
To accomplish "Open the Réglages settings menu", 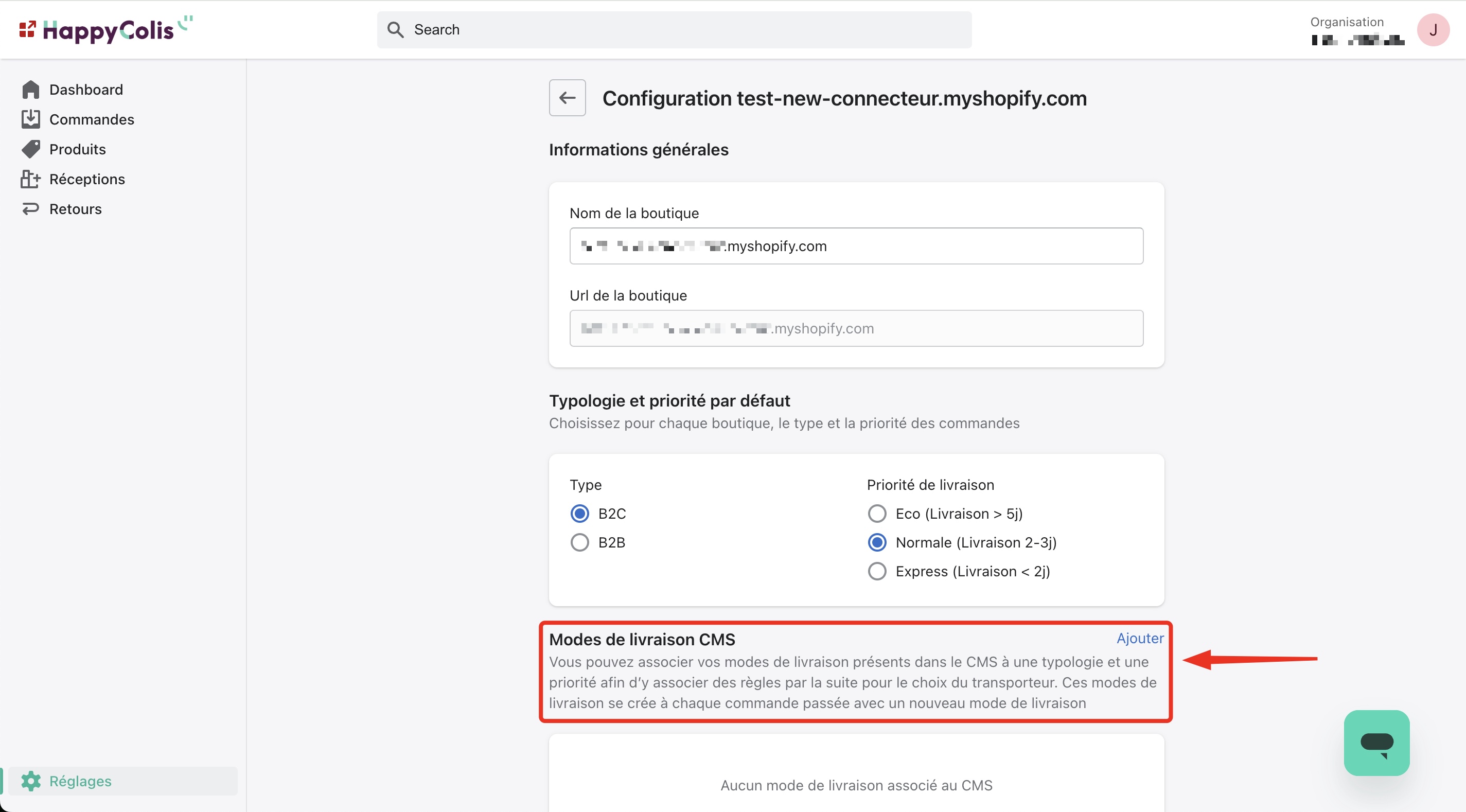I will pyautogui.click(x=80, y=781).
